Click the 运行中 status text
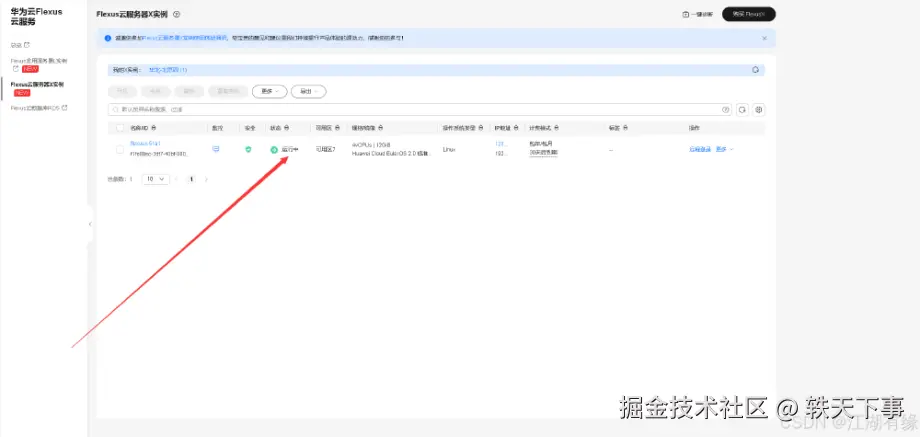The image size is (920, 437). tap(290, 150)
